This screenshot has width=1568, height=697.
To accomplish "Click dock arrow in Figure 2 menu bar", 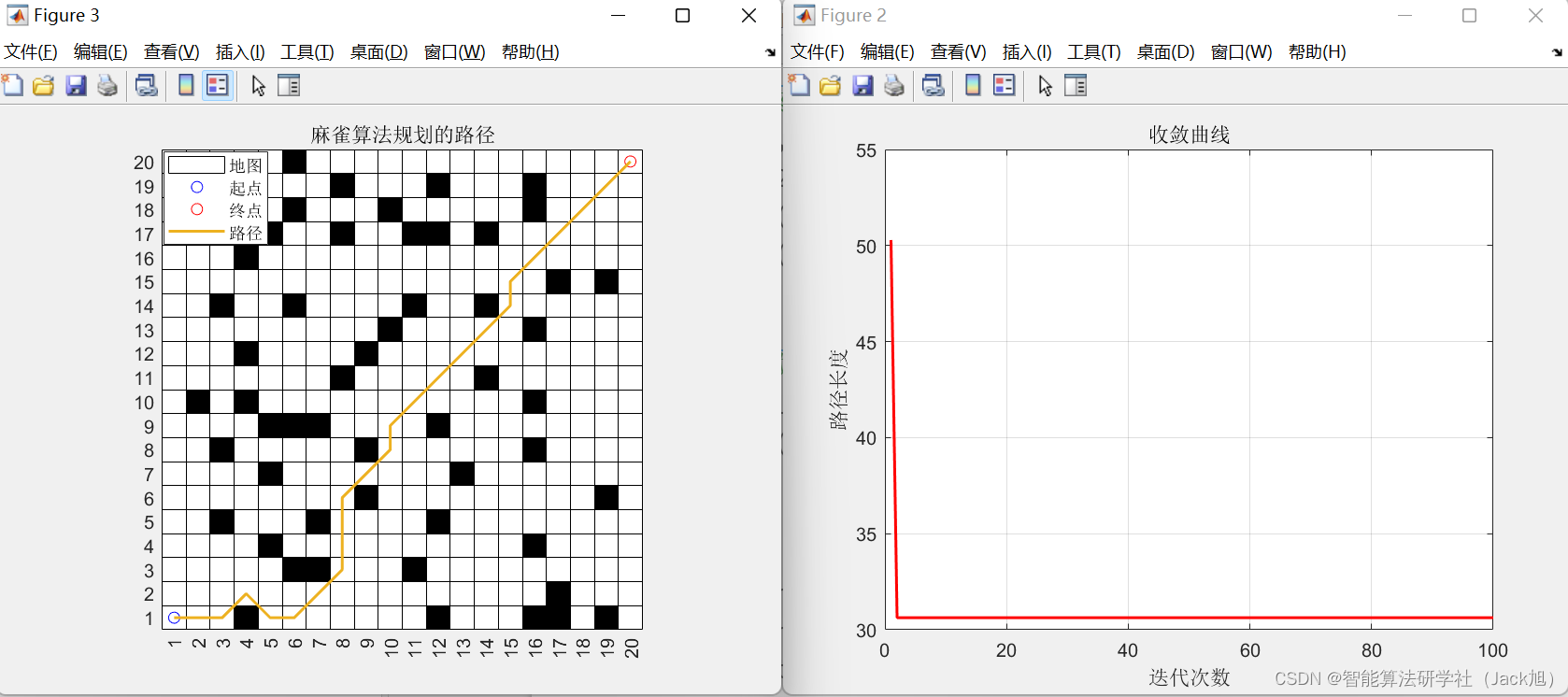I will point(1557,52).
